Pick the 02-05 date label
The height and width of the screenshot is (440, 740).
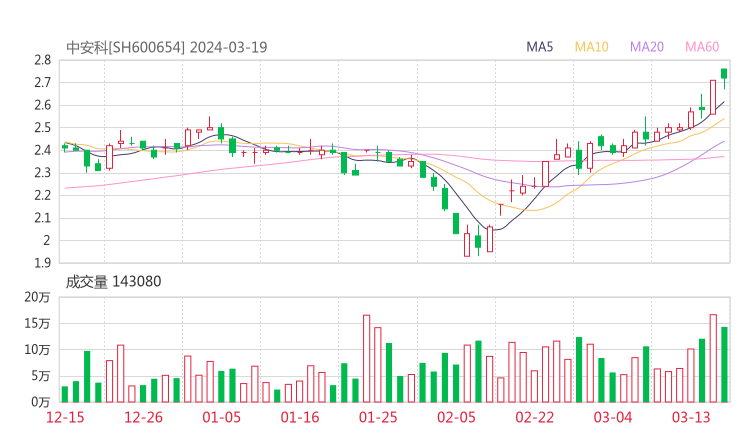point(456,417)
